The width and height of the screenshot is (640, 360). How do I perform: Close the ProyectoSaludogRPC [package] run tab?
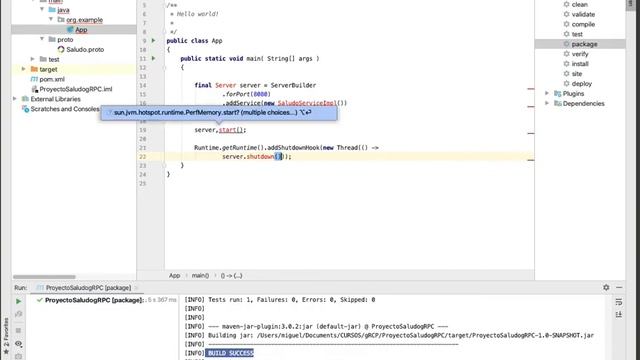click(136, 288)
